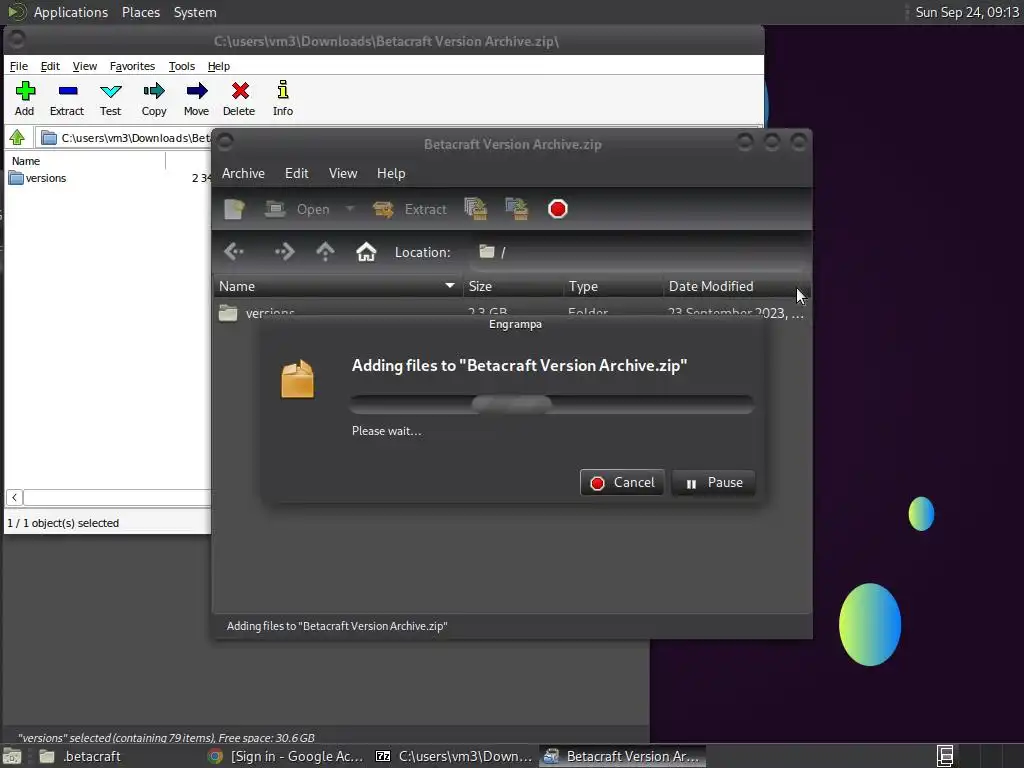The width and height of the screenshot is (1024, 768).
Task: Click the red Delete icon in 7-Zip
Action: [239, 99]
